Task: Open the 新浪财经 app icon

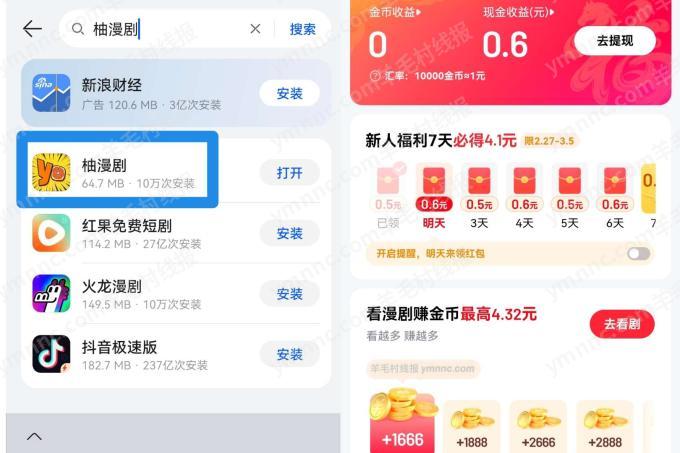Action: point(51,93)
